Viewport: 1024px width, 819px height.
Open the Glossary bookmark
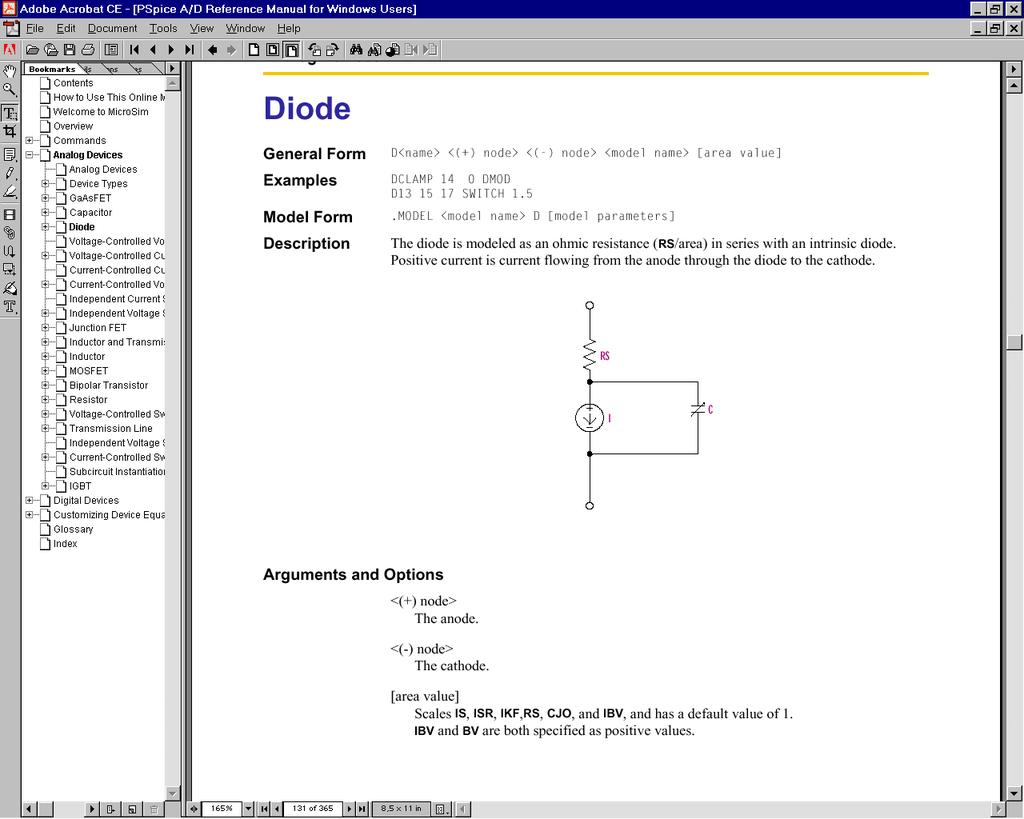[x=73, y=529]
